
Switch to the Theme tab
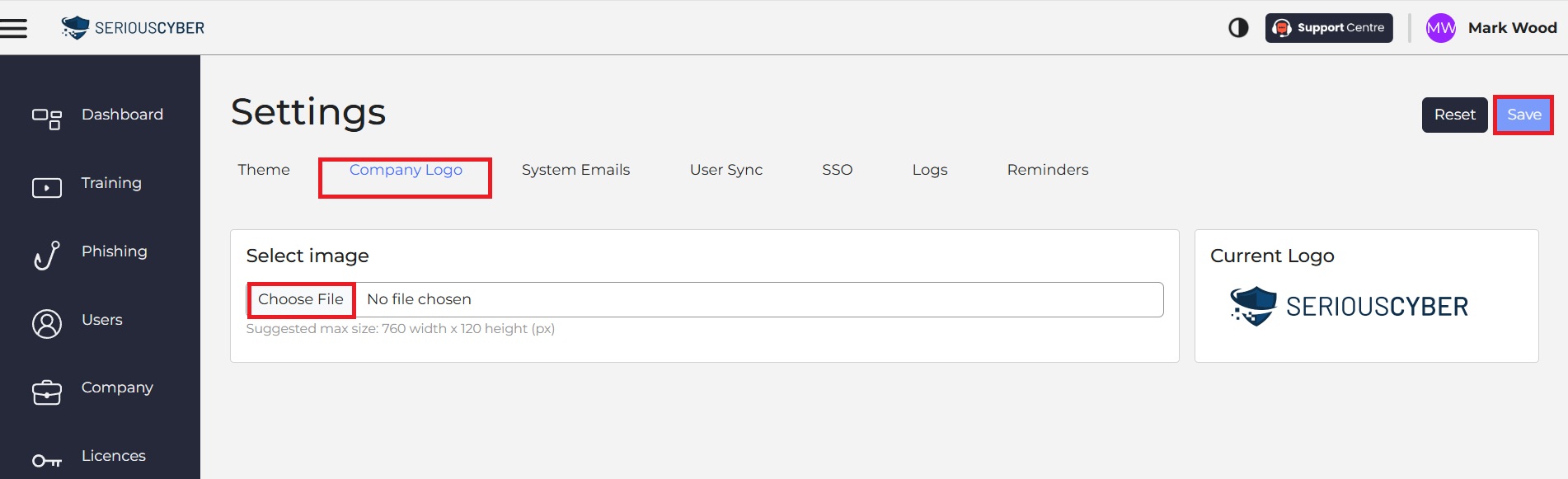tap(264, 170)
